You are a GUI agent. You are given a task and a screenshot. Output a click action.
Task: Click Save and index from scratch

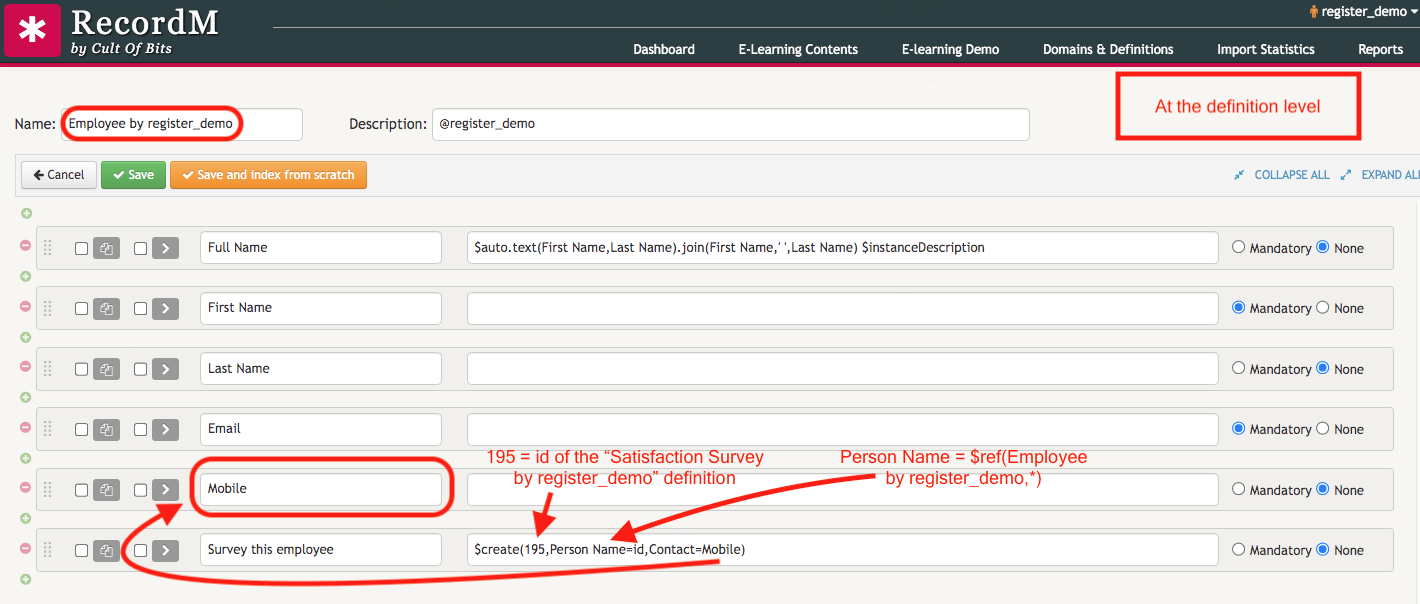point(268,175)
